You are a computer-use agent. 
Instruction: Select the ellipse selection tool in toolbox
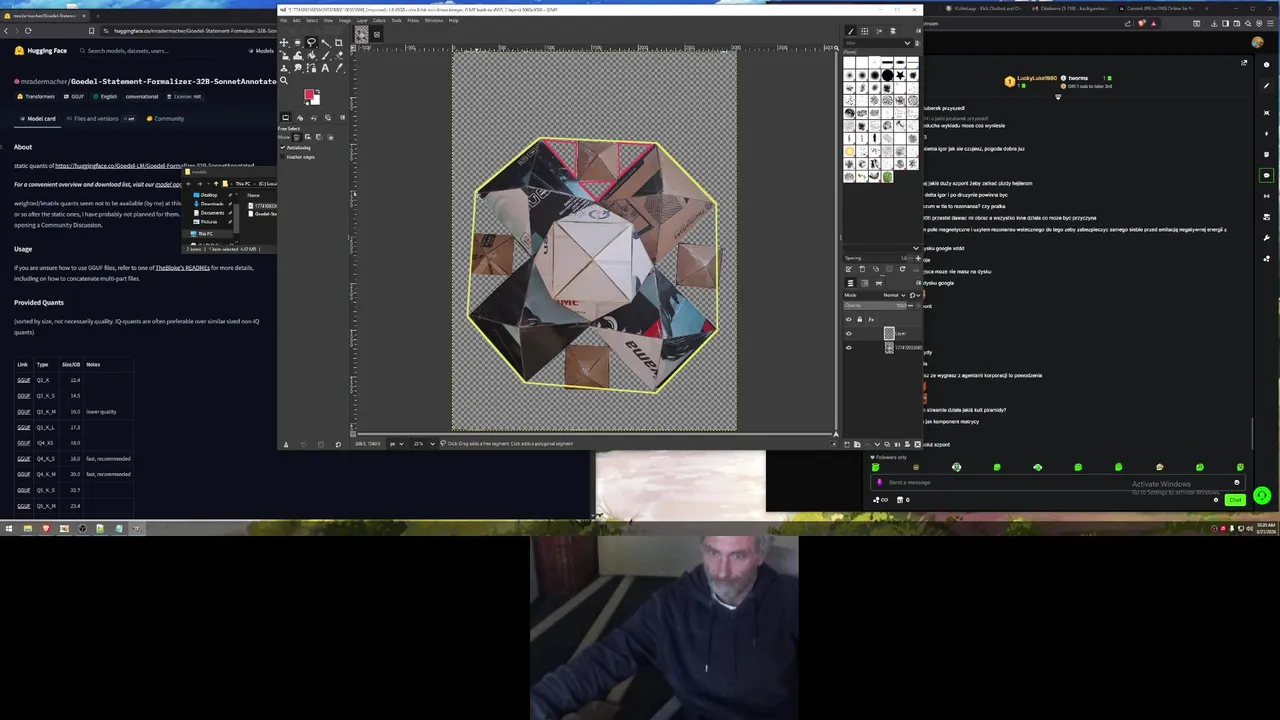[x=297, y=43]
